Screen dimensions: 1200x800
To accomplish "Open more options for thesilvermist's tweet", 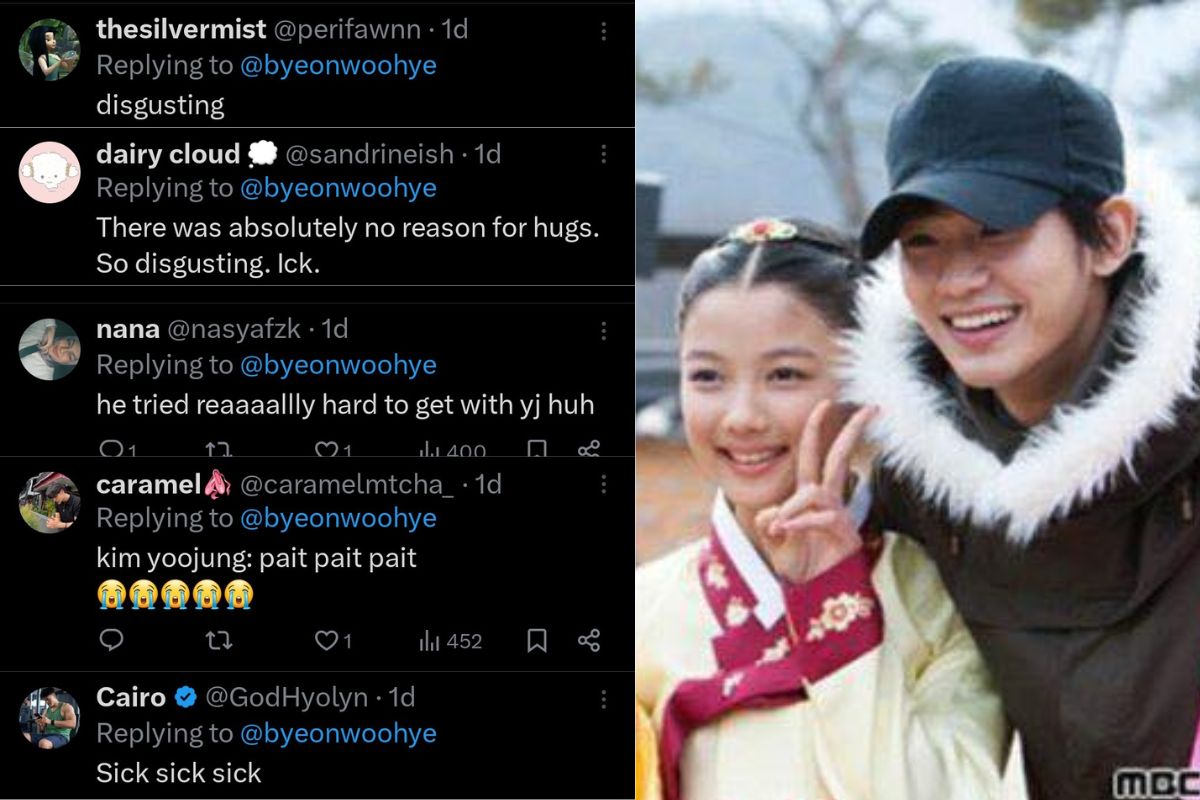I will (x=603, y=31).
